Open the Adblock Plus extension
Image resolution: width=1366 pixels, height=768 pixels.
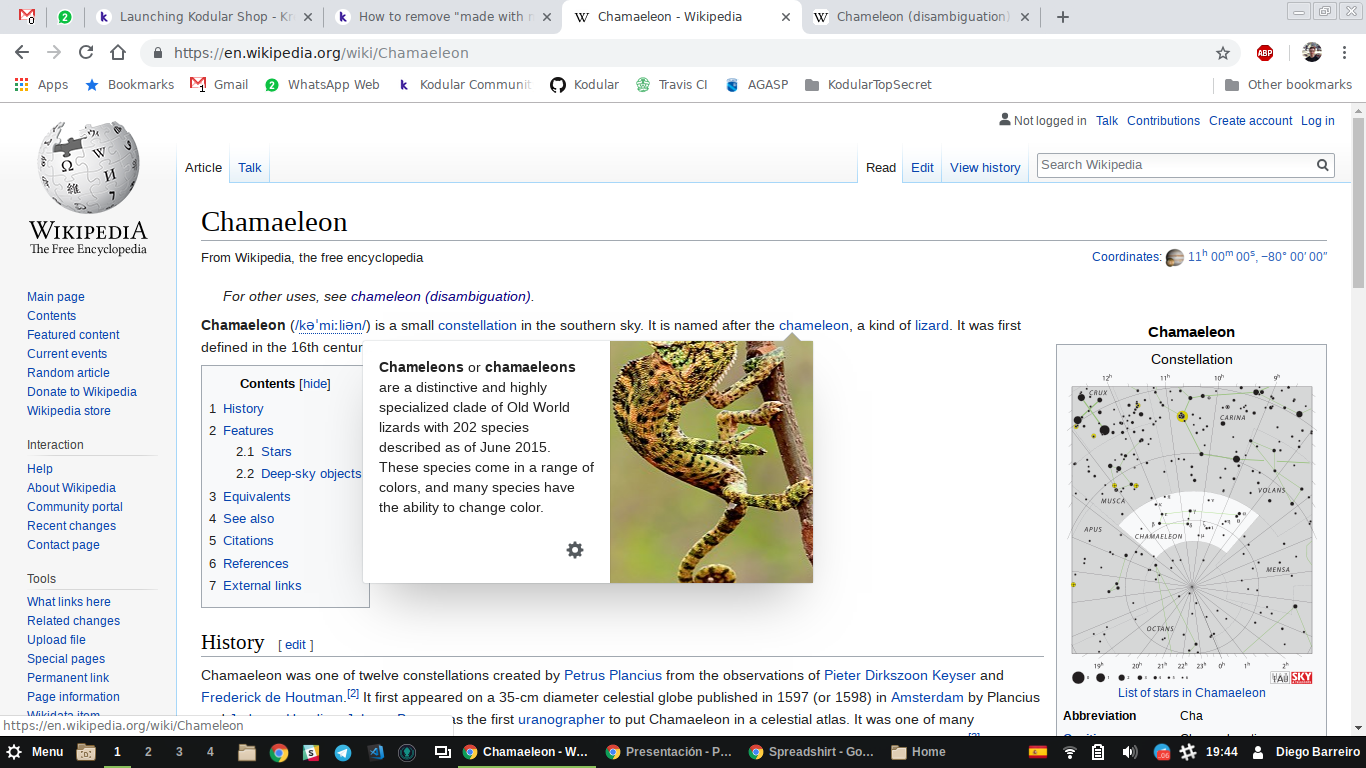tap(1265, 53)
